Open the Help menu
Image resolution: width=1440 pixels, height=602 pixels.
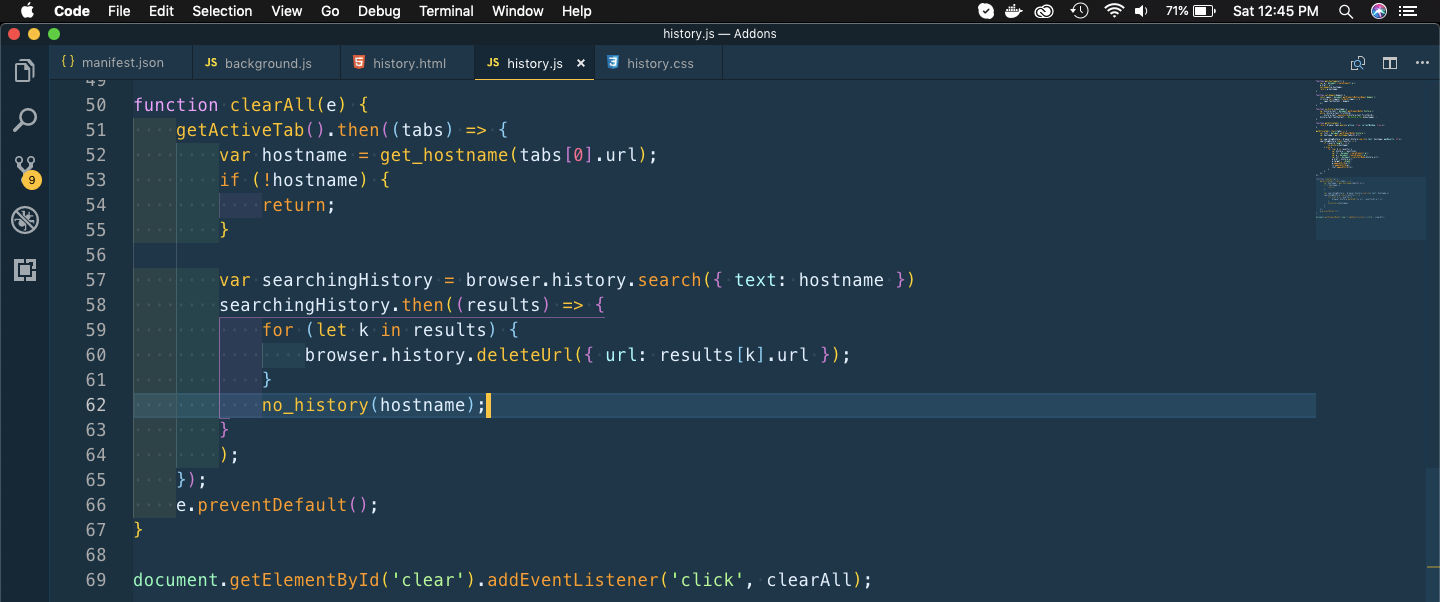[x=577, y=11]
